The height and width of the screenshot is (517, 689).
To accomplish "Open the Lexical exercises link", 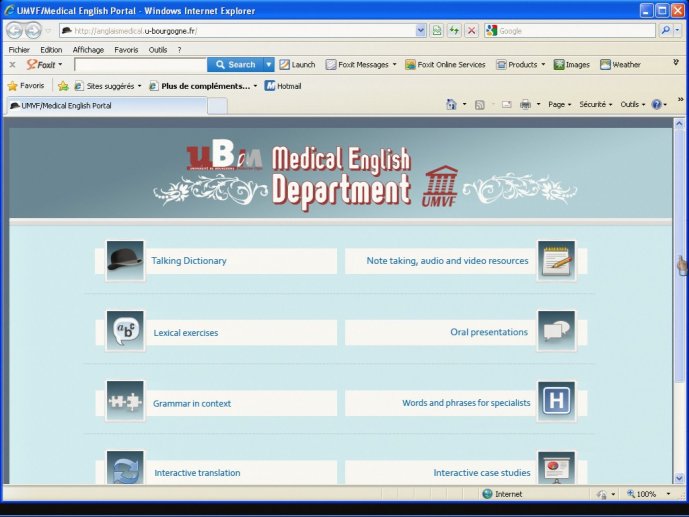I will (x=186, y=333).
